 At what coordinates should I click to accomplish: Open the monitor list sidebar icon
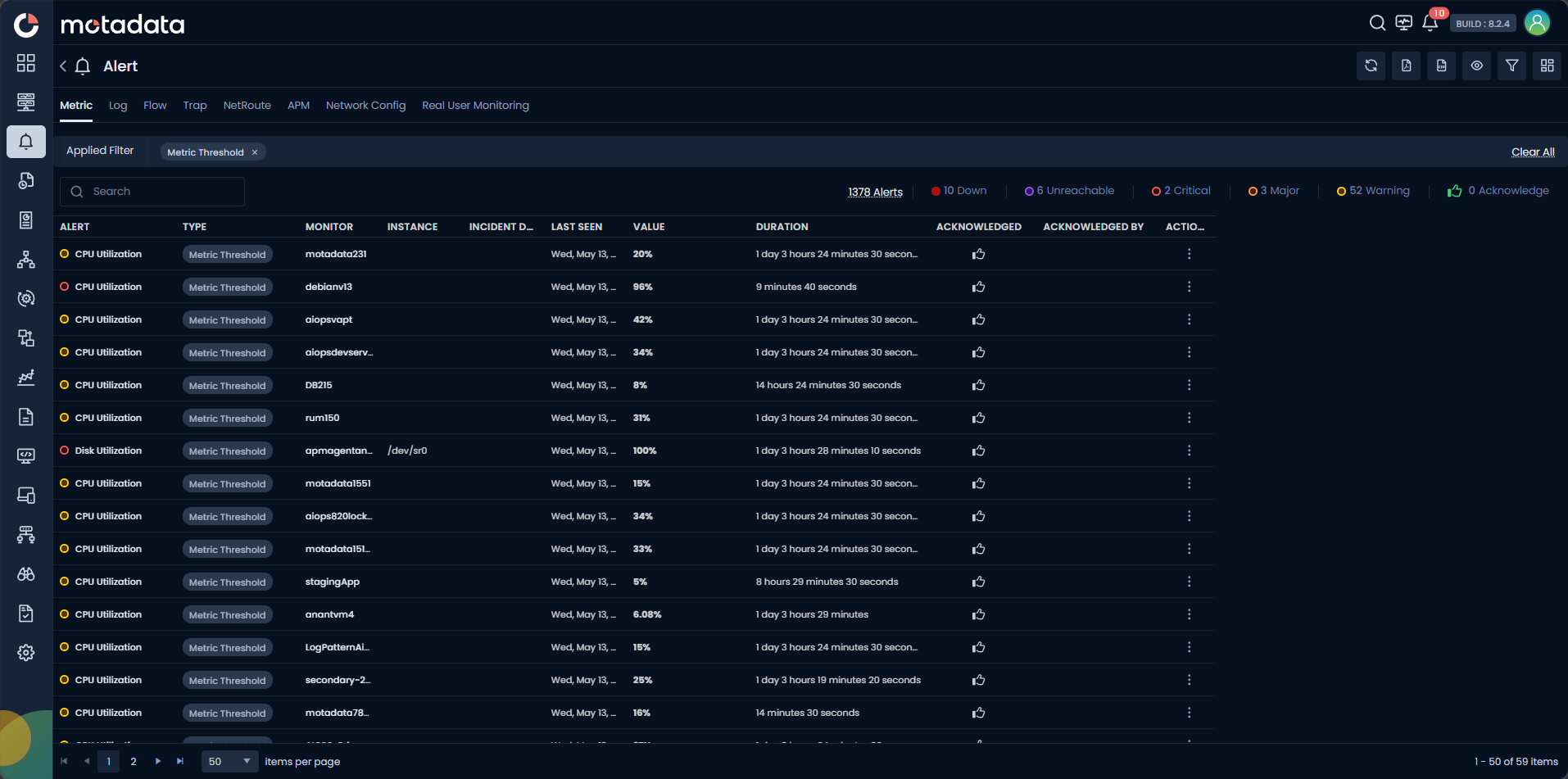click(26, 102)
